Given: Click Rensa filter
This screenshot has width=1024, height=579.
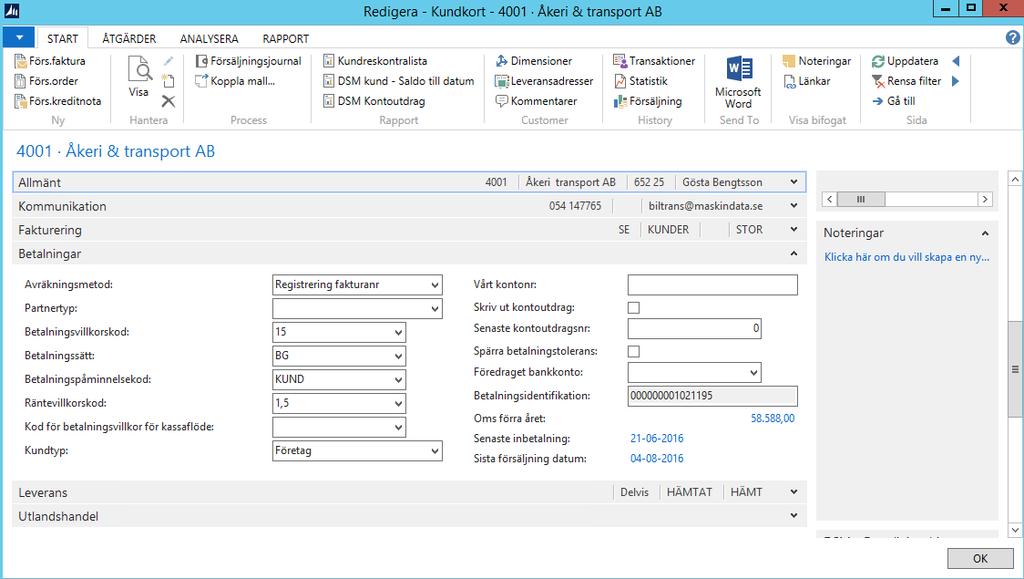Looking at the screenshot, I should 906,81.
